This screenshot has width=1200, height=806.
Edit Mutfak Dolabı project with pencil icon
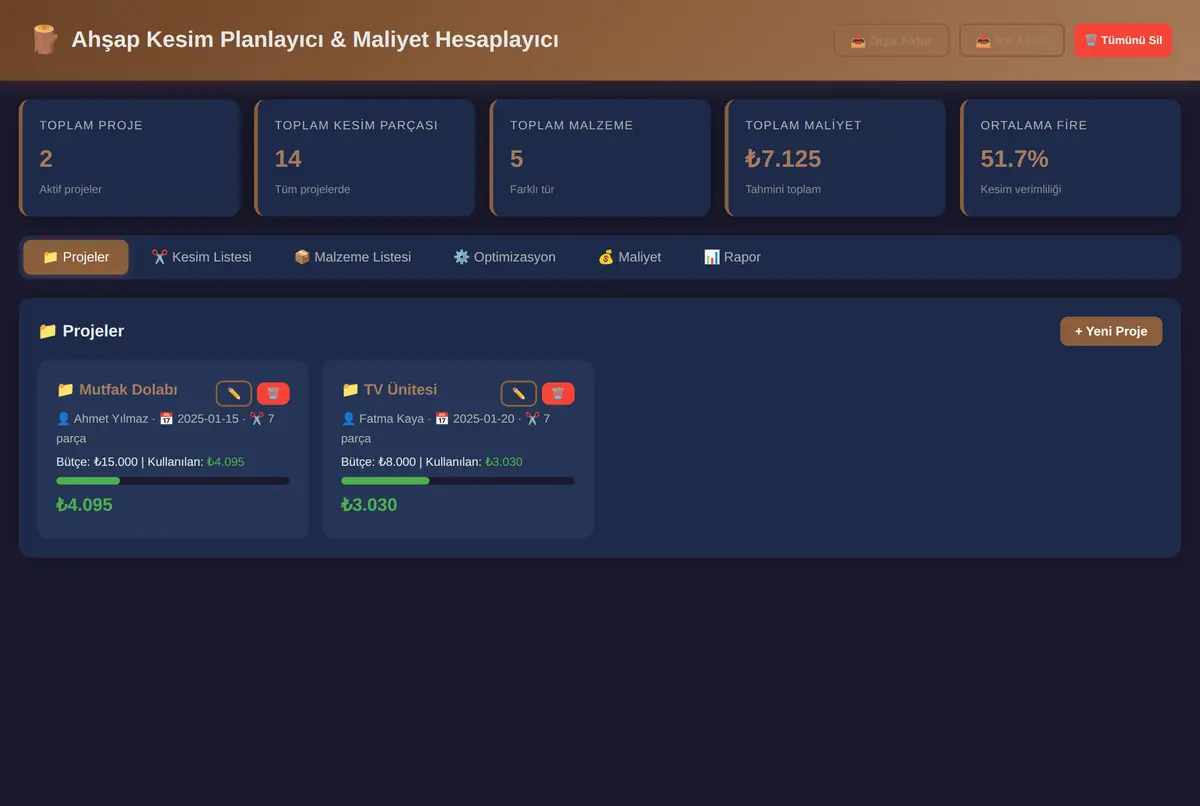pos(234,393)
